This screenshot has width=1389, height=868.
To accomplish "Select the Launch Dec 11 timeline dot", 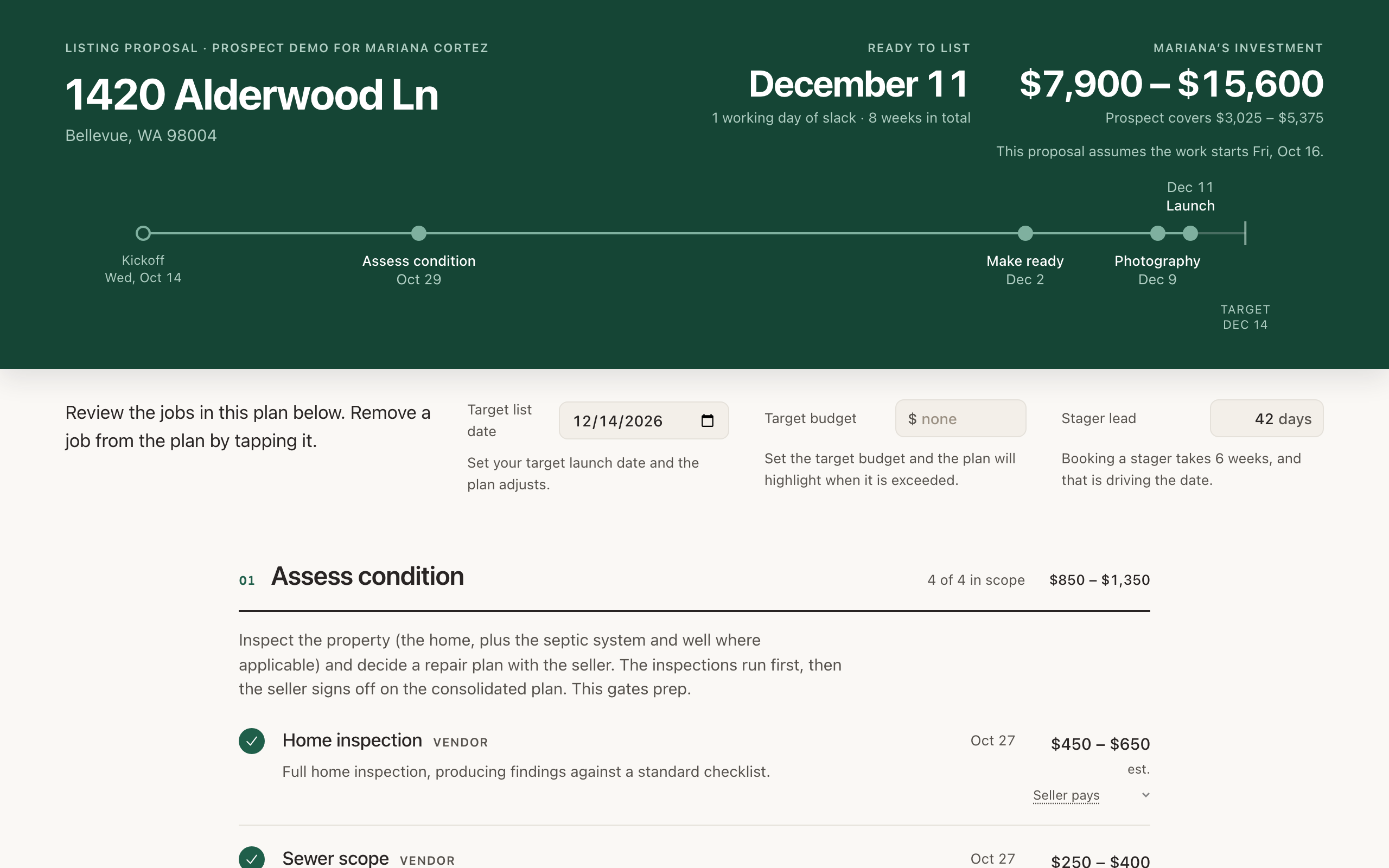I will pos(1190,233).
